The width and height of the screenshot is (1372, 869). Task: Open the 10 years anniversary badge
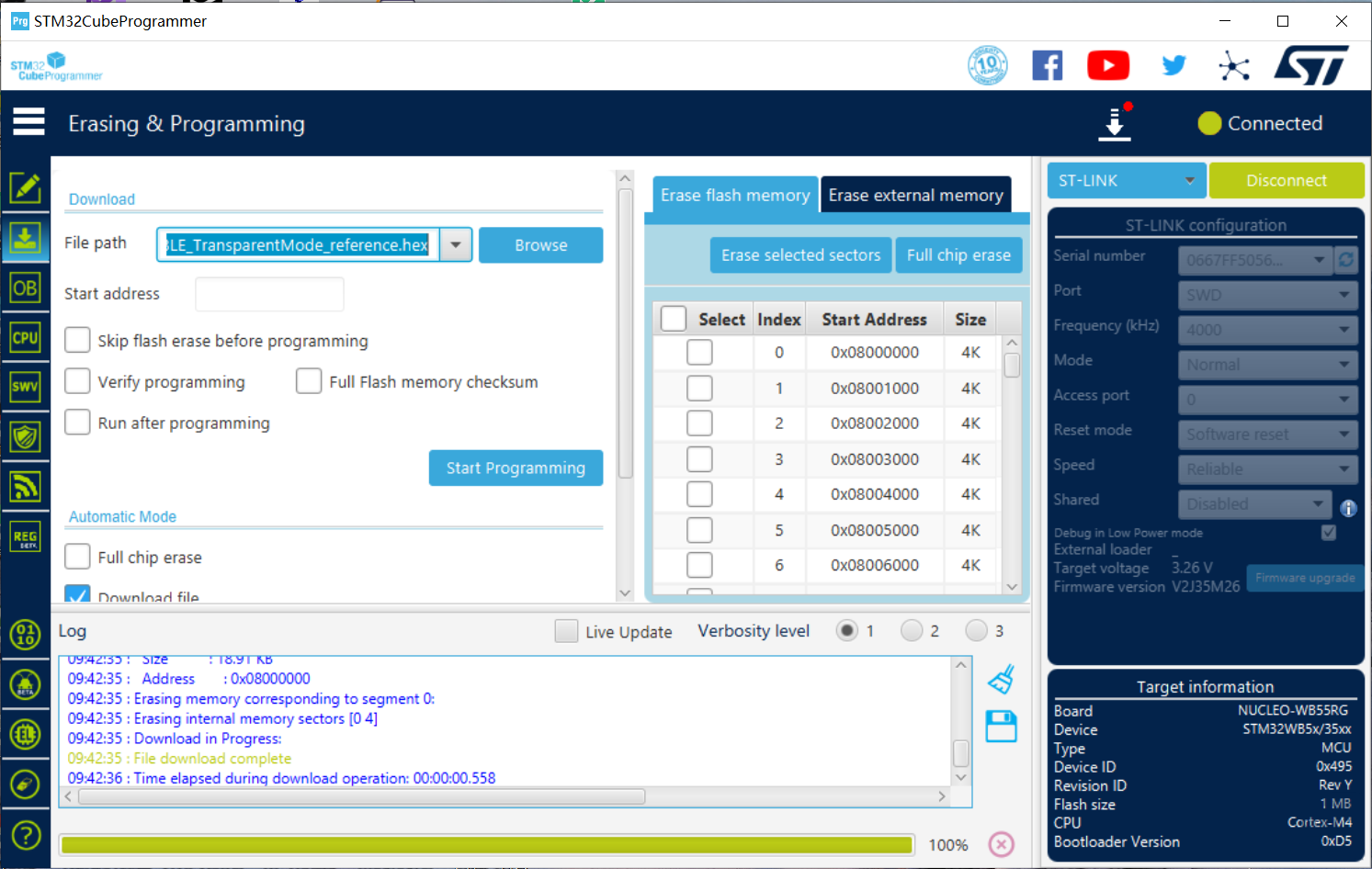coord(987,65)
